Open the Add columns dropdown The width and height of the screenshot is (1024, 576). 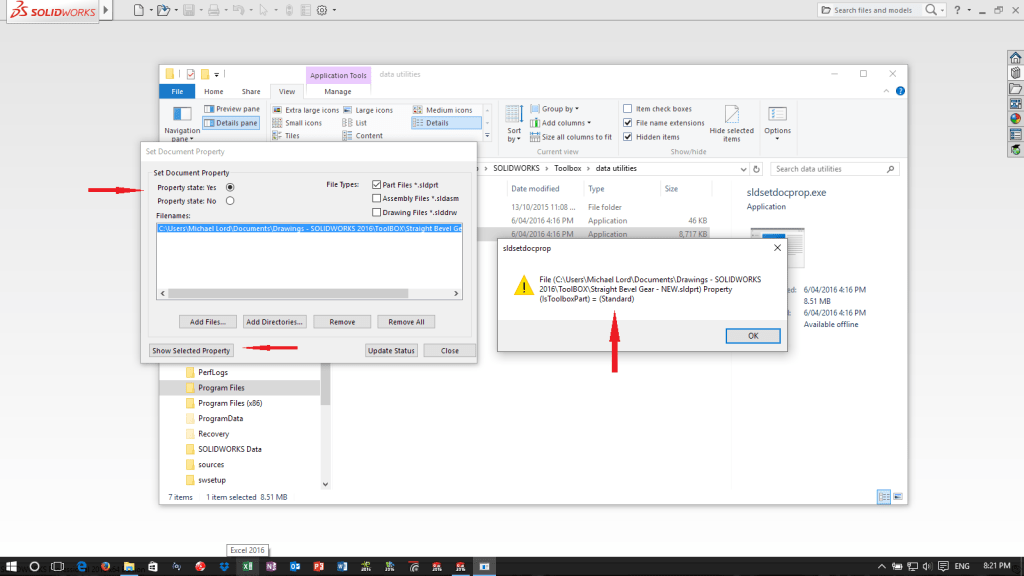(x=562, y=123)
